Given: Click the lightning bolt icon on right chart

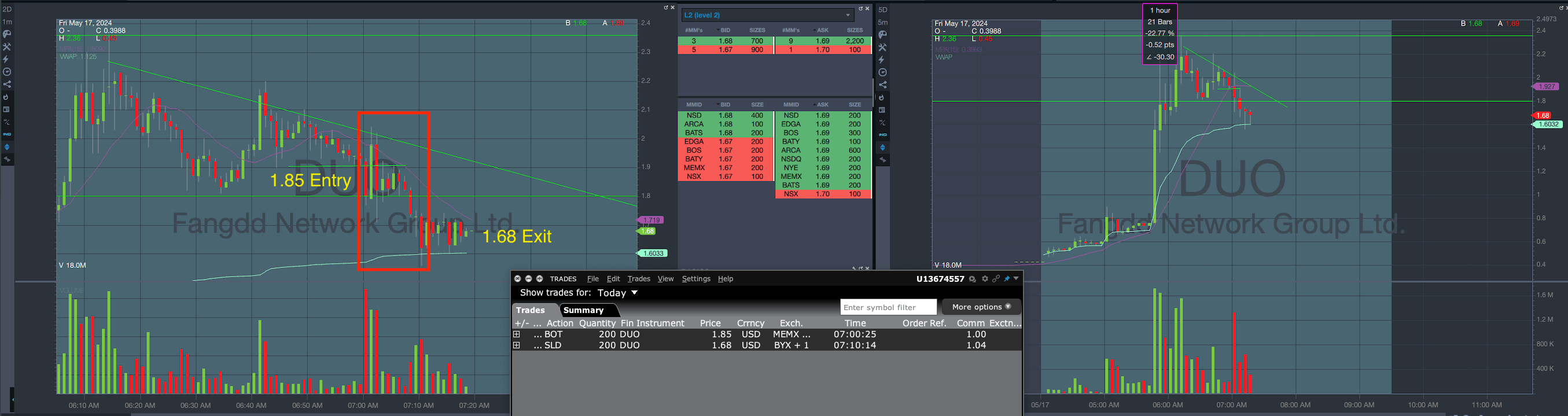Looking at the screenshot, I should coord(882,60).
